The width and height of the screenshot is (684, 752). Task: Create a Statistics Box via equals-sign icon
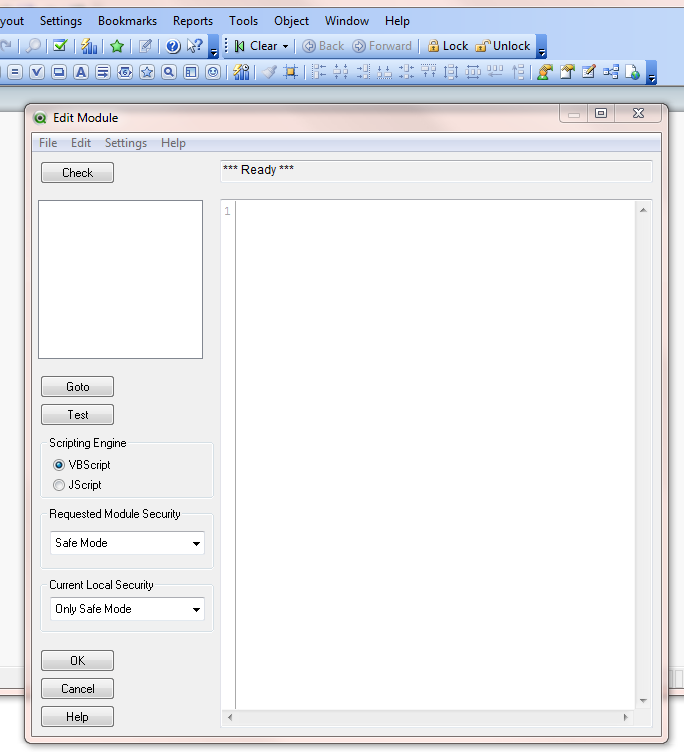tap(15, 72)
